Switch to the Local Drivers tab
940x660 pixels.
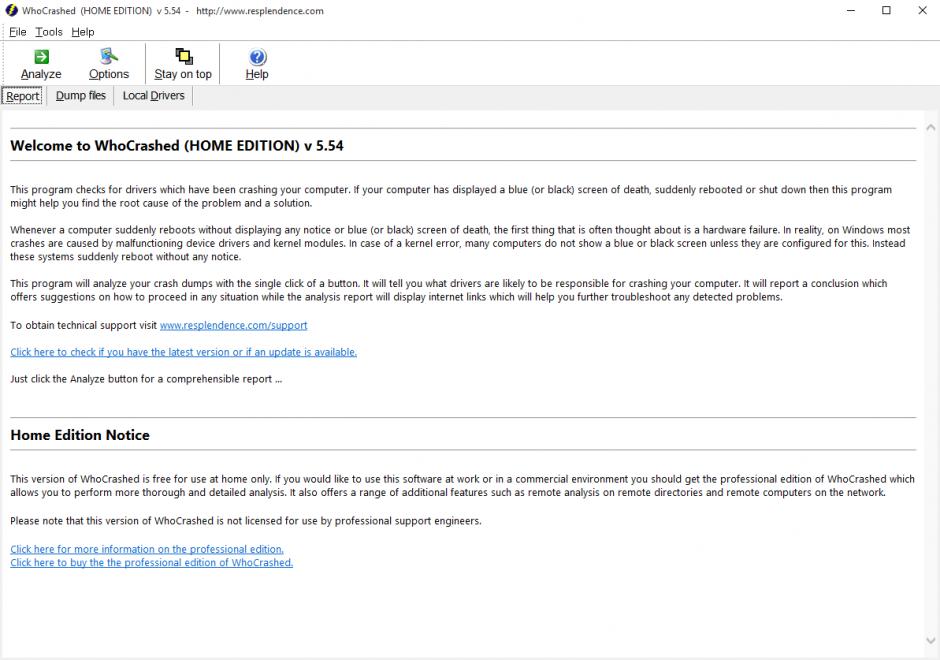tap(153, 96)
